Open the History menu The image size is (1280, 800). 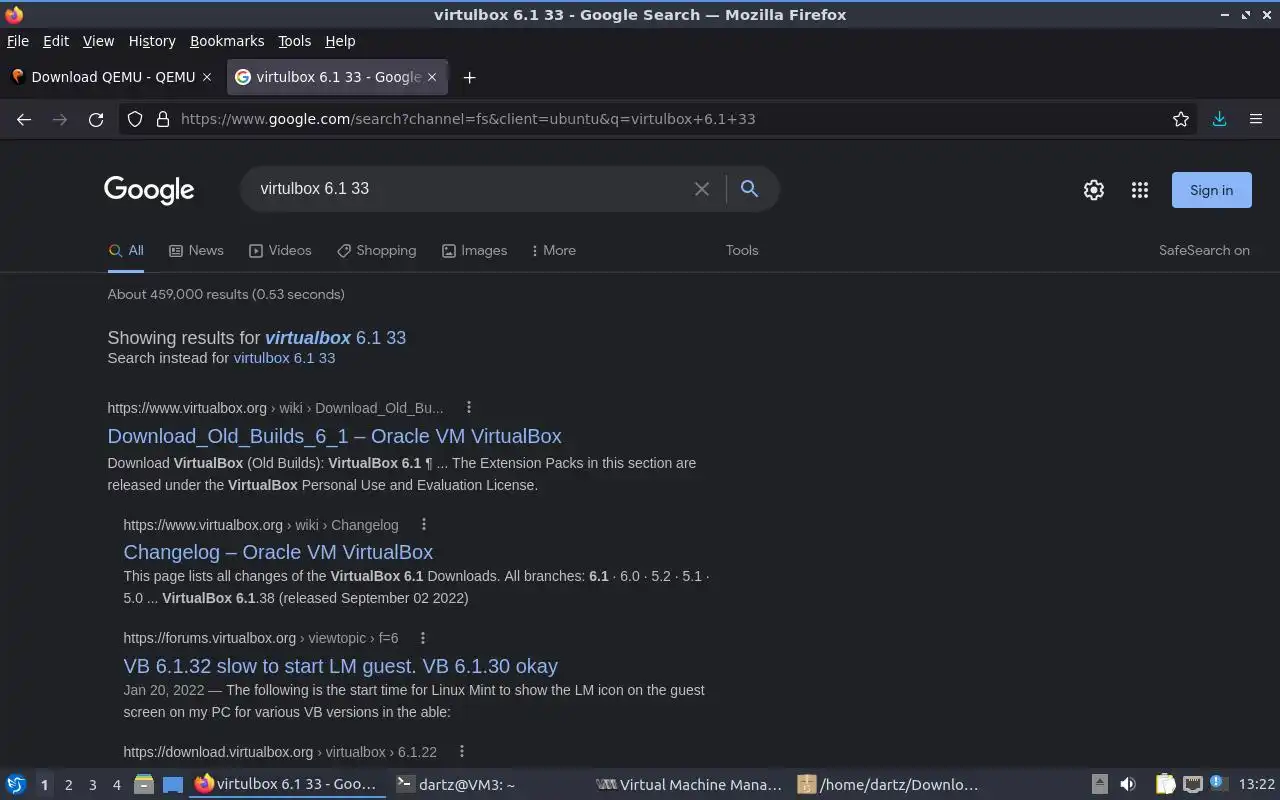(x=152, y=41)
